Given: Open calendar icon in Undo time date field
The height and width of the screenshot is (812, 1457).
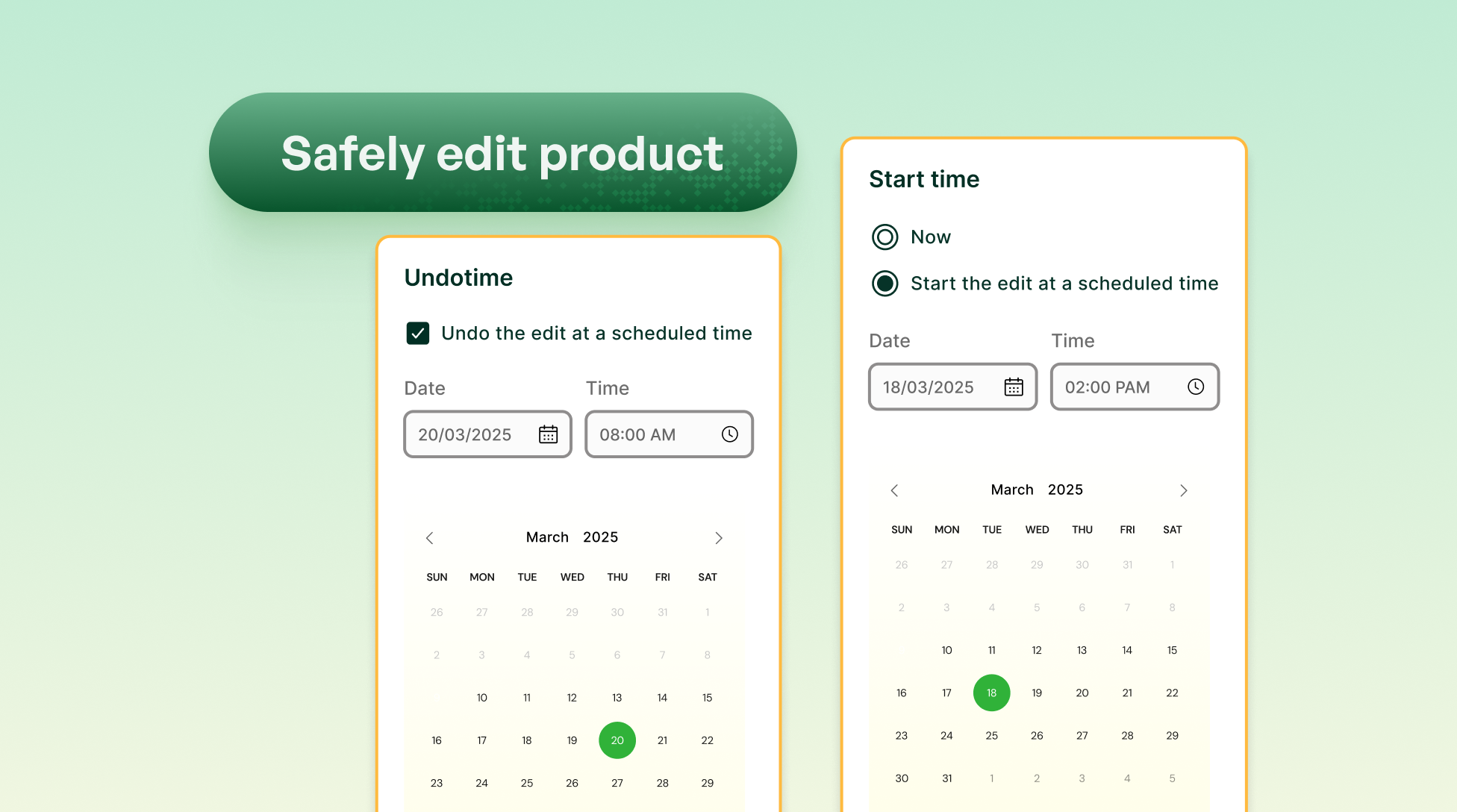Looking at the screenshot, I should tap(548, 434).
